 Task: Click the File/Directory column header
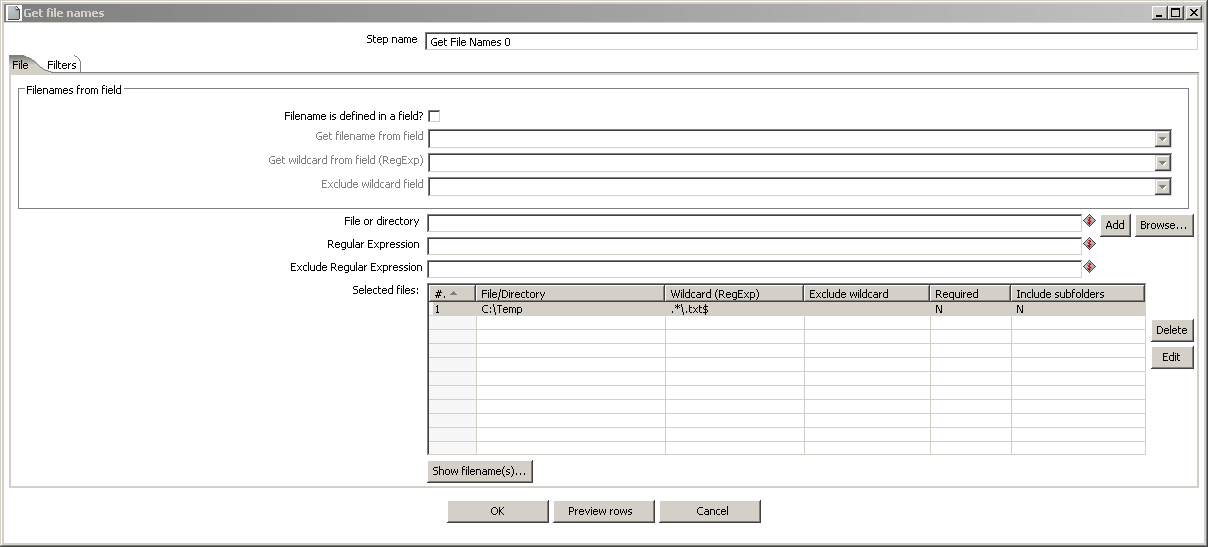pyautogui.click(x=571, y=294)
